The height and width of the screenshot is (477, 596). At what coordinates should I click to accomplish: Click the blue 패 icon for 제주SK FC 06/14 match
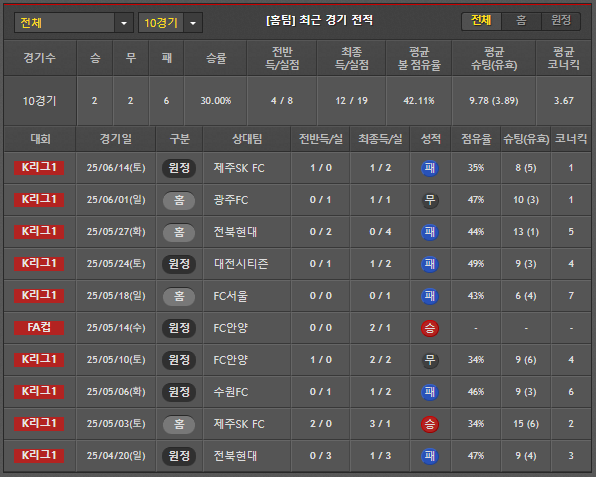430,168
